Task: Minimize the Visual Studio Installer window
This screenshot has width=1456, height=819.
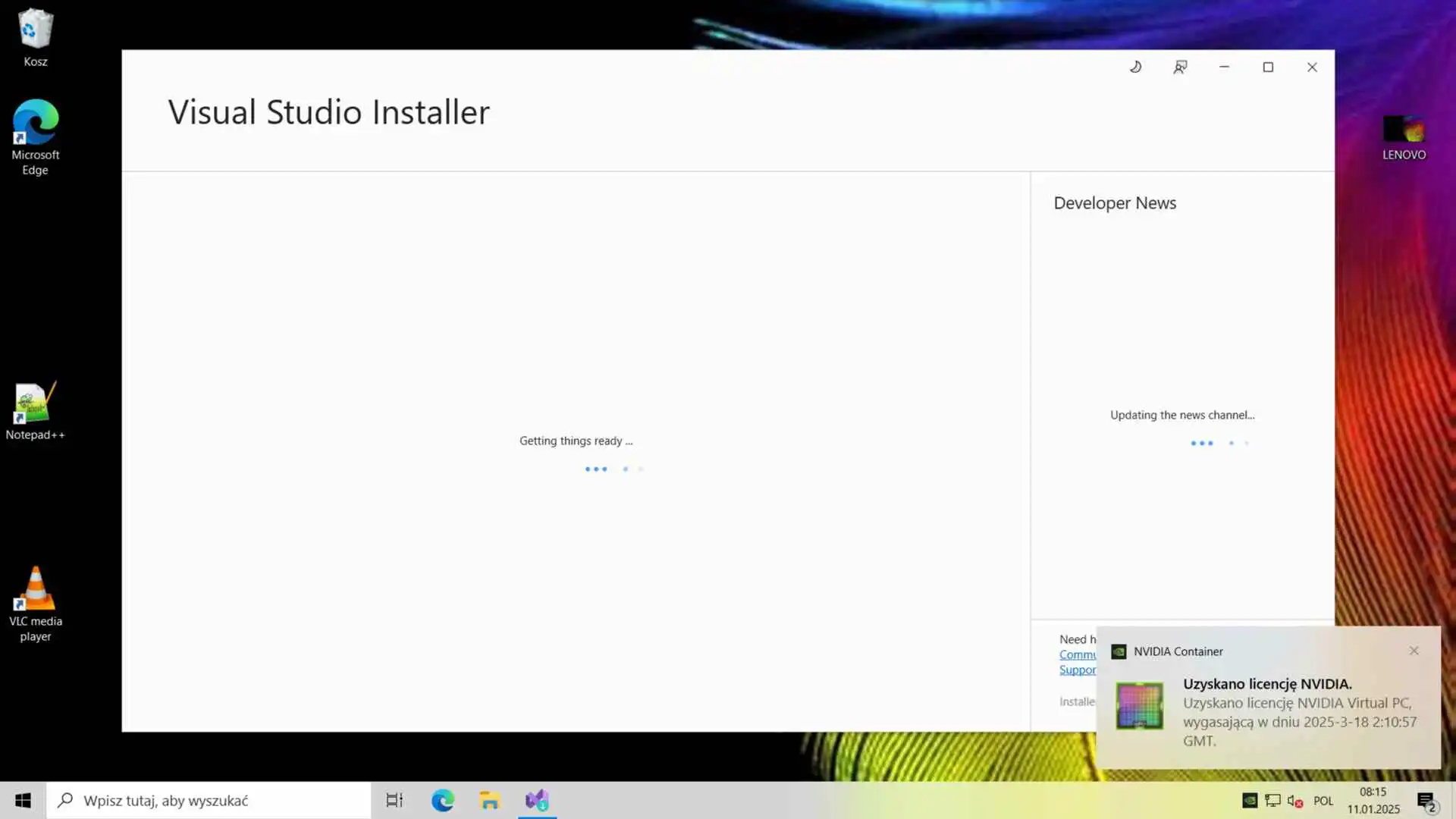Action: point(1224,67)
